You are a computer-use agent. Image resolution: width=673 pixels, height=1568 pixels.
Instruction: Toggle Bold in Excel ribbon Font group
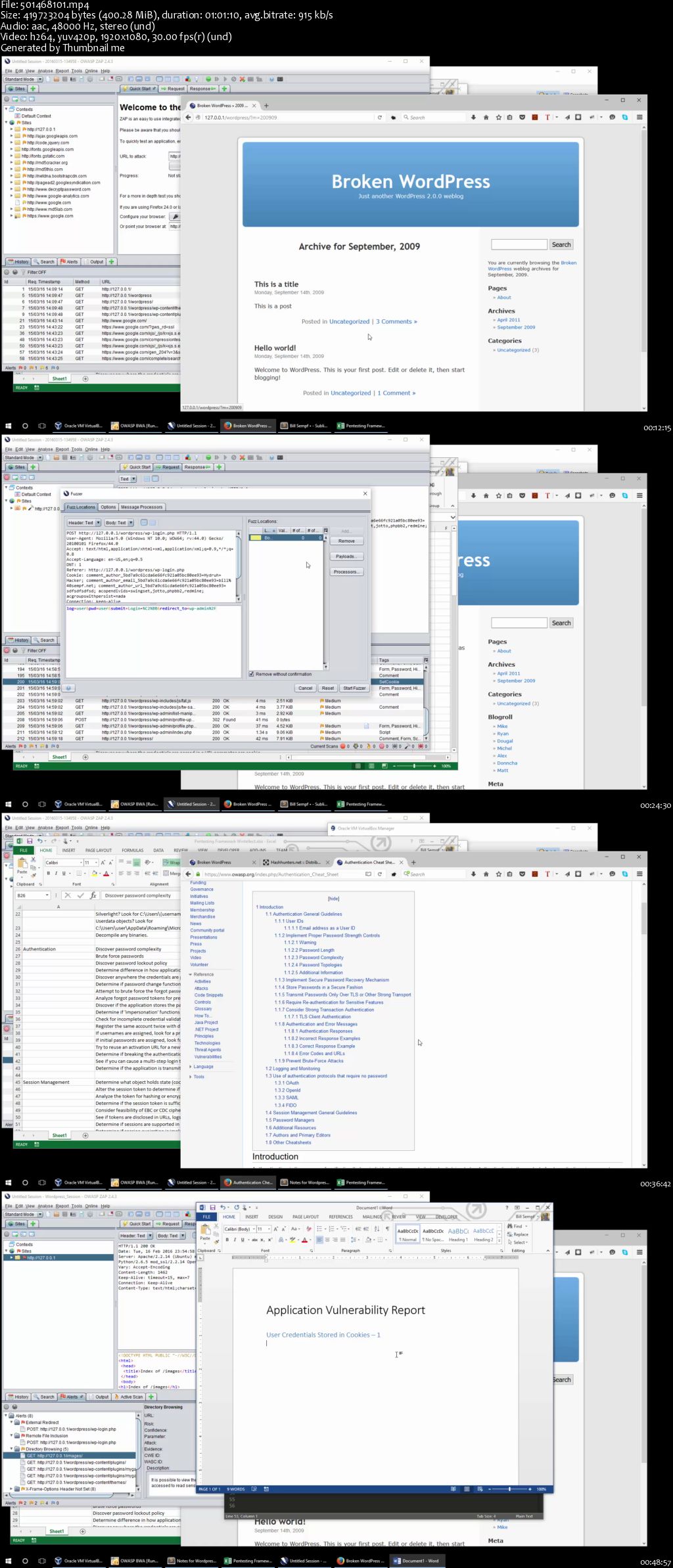[48, 873]
